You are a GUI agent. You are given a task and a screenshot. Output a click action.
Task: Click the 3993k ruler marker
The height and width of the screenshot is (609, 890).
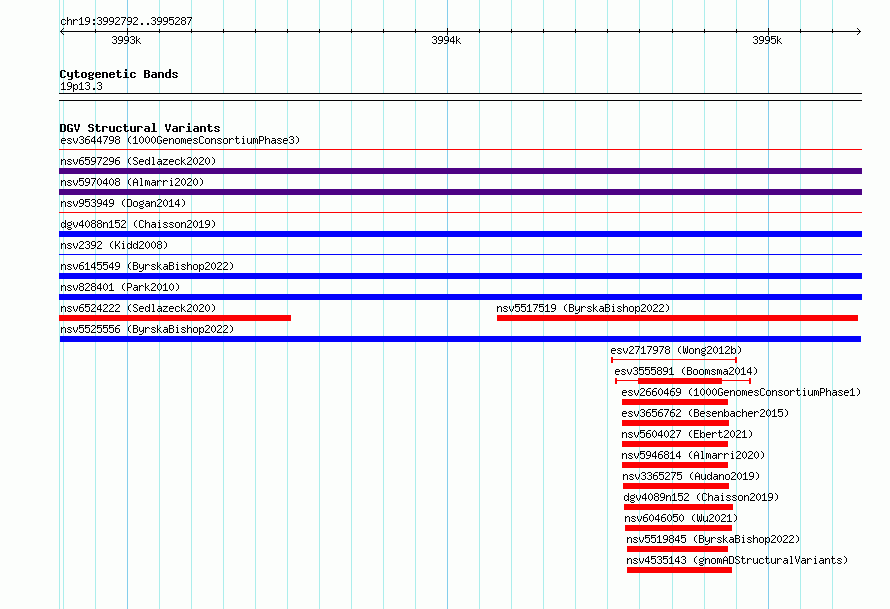click(x=126, y=40)
